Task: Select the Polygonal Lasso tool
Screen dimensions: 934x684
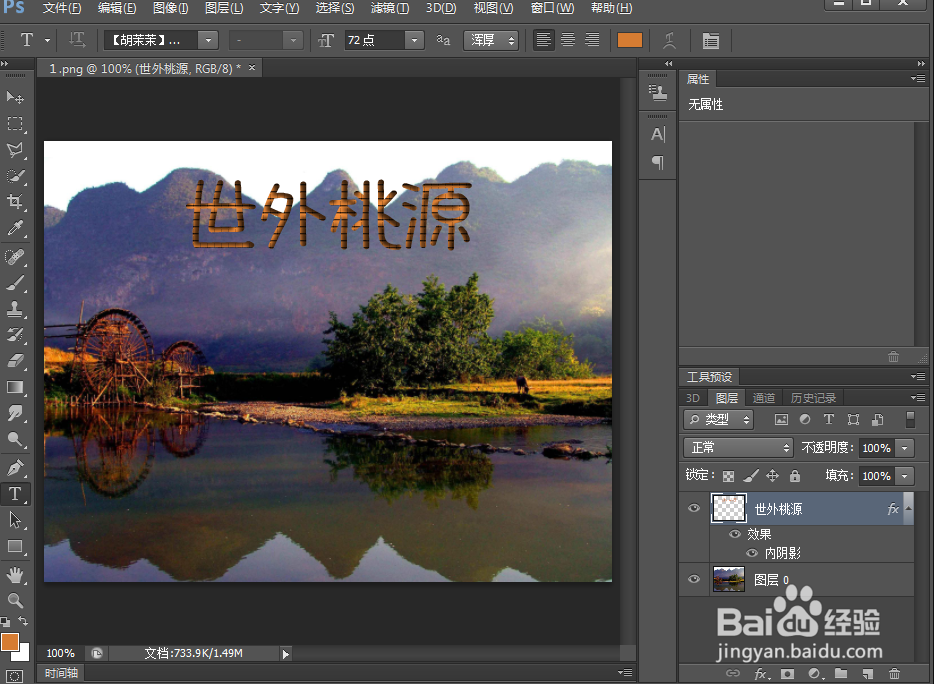Action: click(x=15, y=150)
